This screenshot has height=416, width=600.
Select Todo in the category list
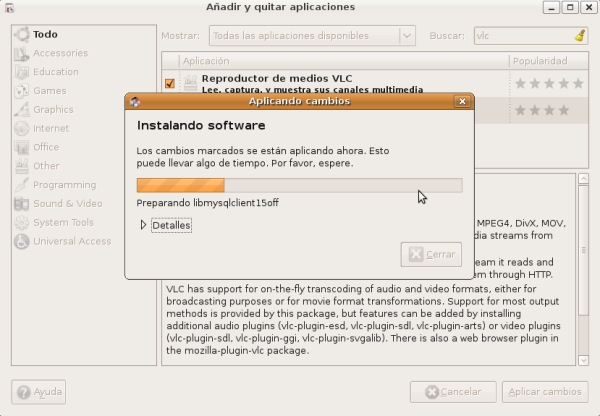click(x=45, y=34)
